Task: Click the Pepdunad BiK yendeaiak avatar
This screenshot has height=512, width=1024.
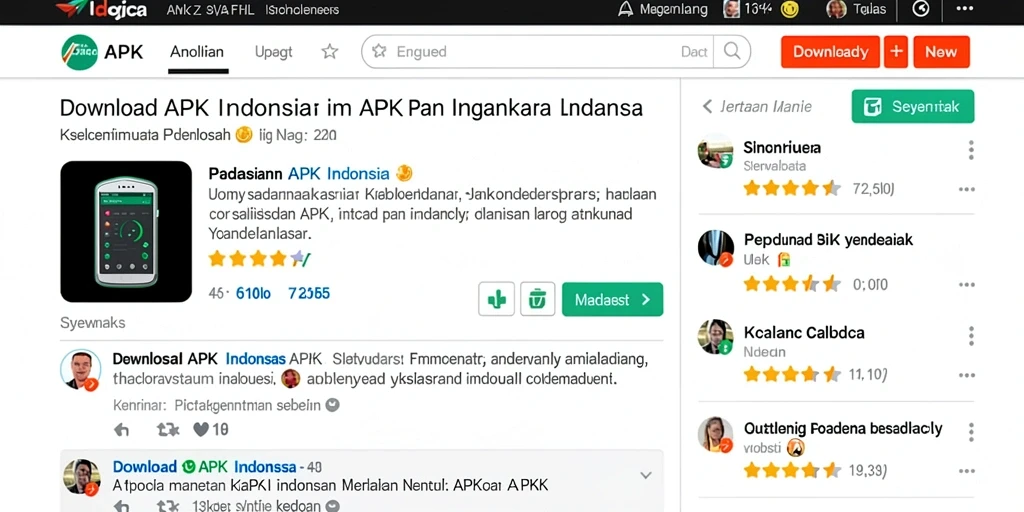Action: tap(716, 248)
